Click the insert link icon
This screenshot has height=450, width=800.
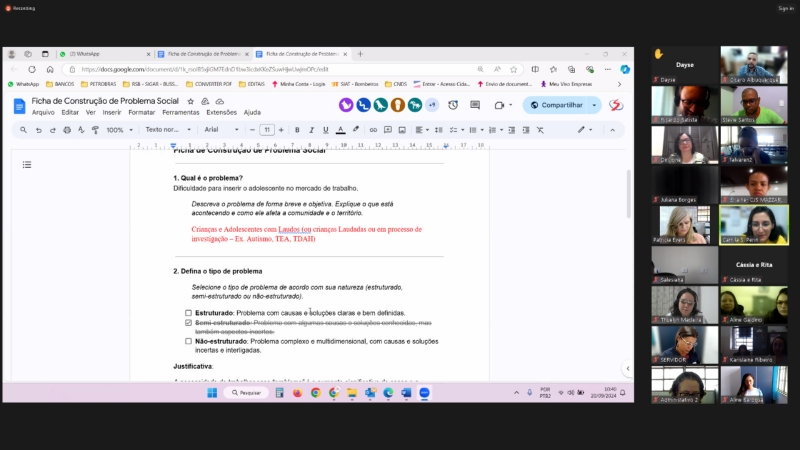[374, 130]
